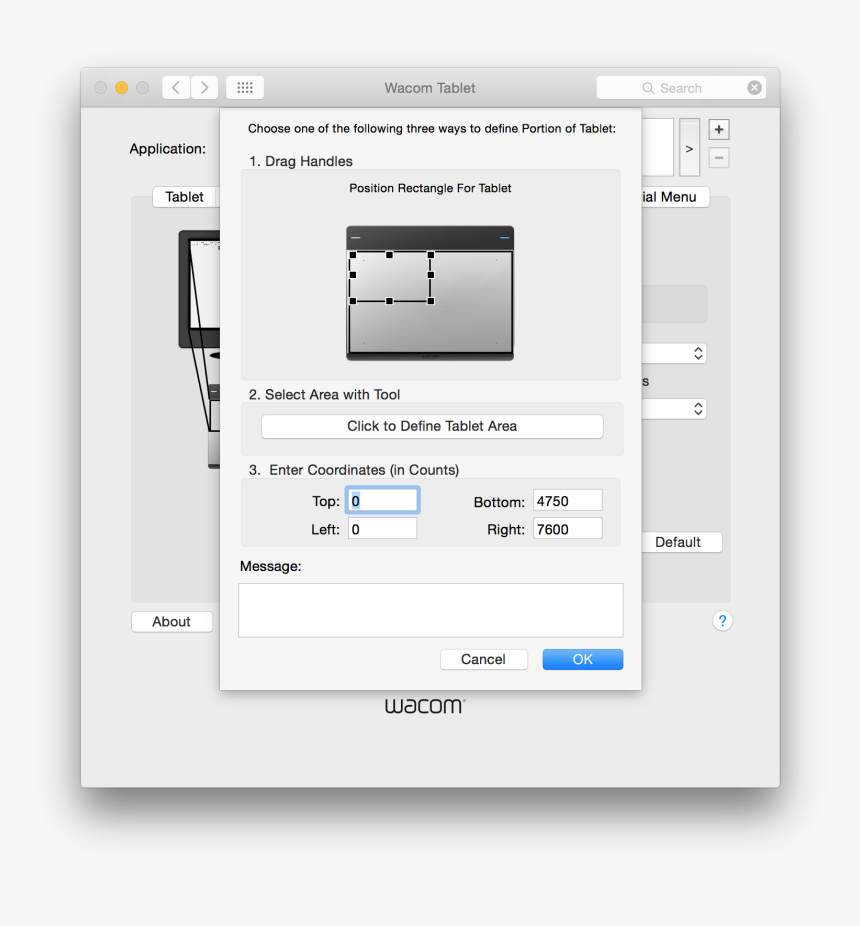Focus the Bottom coordinate field showing 4750
The height and width of the screenshot is (926, 860).
pos(568,501)
